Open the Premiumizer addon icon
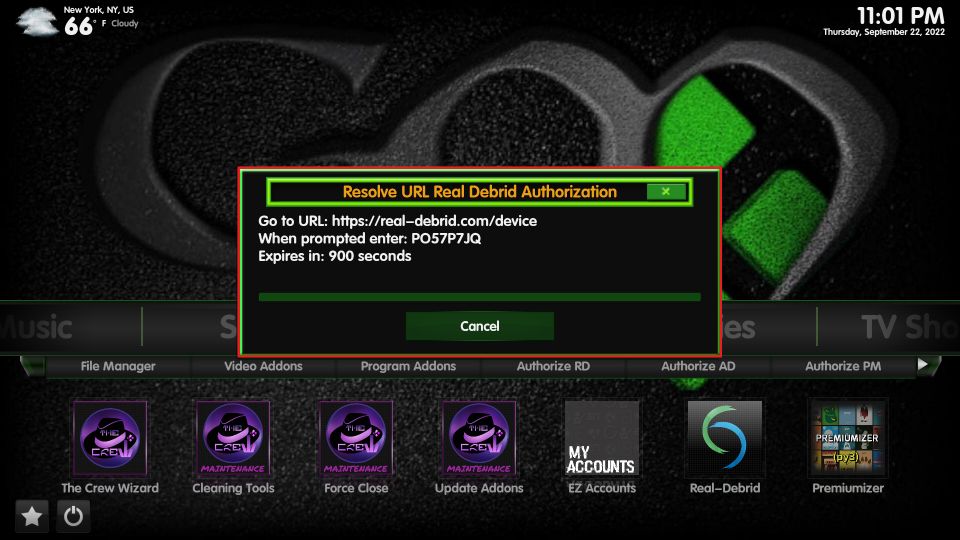960x540 pixels. [848, 438]
